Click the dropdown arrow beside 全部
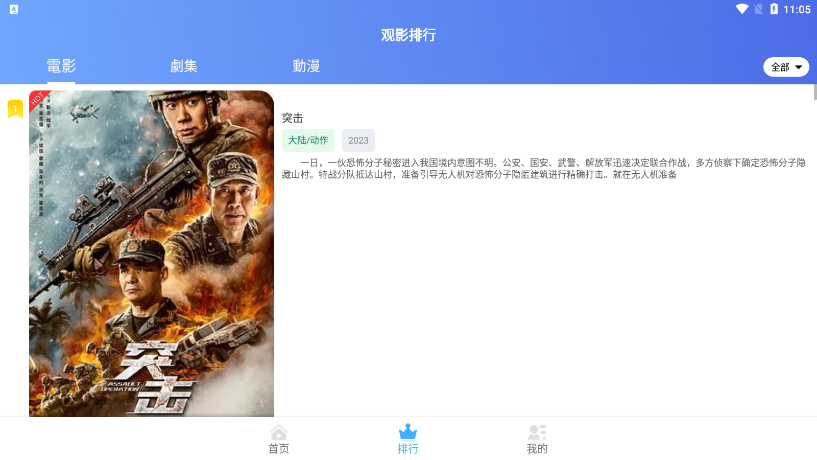 pos(798,67)
